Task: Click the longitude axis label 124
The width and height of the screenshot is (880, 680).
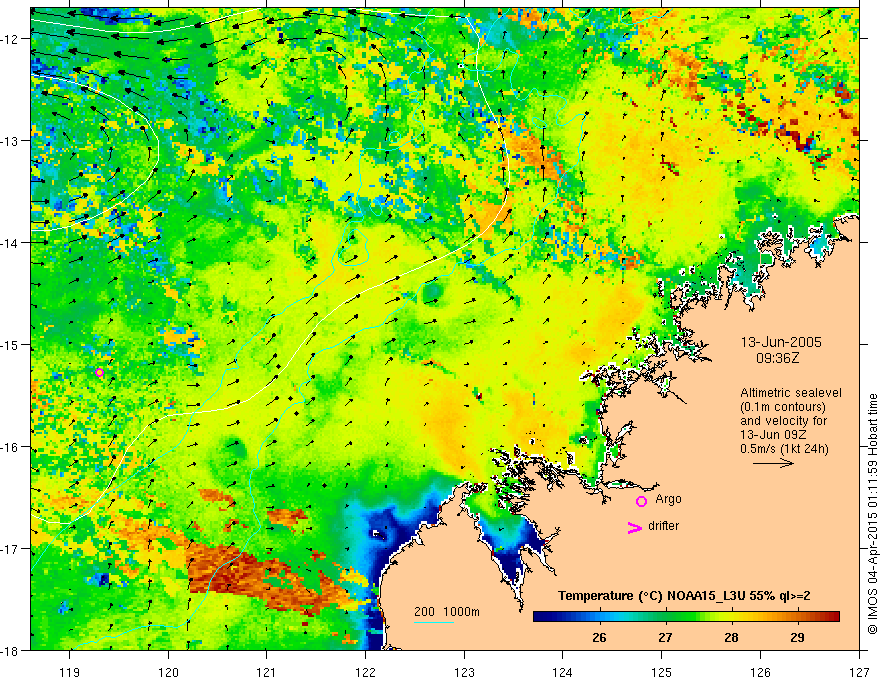Action: pyautogui.click(x=563, y=673)
